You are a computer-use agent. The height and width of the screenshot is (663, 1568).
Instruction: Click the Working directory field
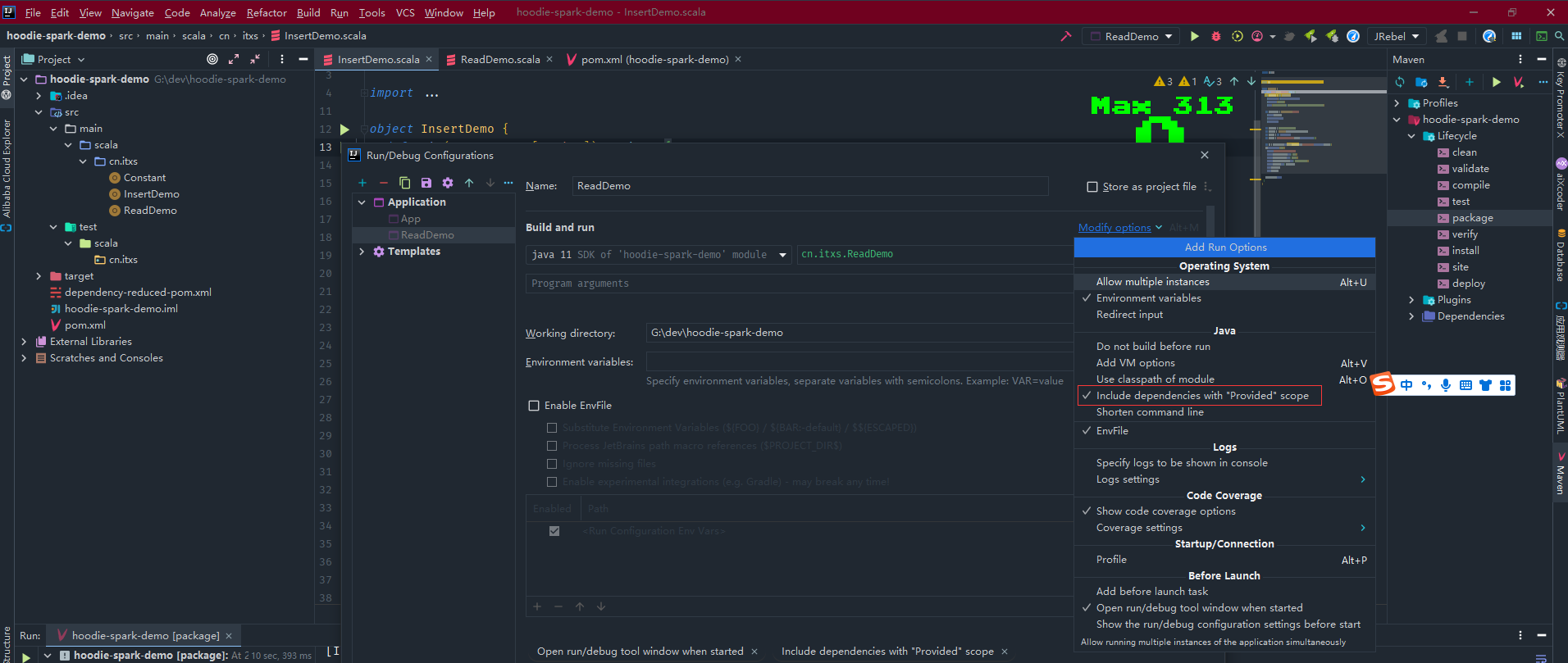859,333
